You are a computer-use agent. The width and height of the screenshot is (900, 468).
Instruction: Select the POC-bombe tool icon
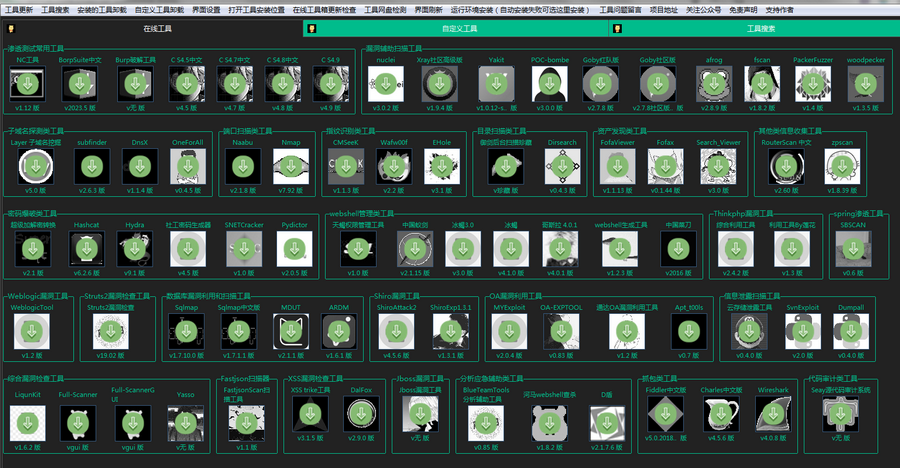[x=550, y=84]
